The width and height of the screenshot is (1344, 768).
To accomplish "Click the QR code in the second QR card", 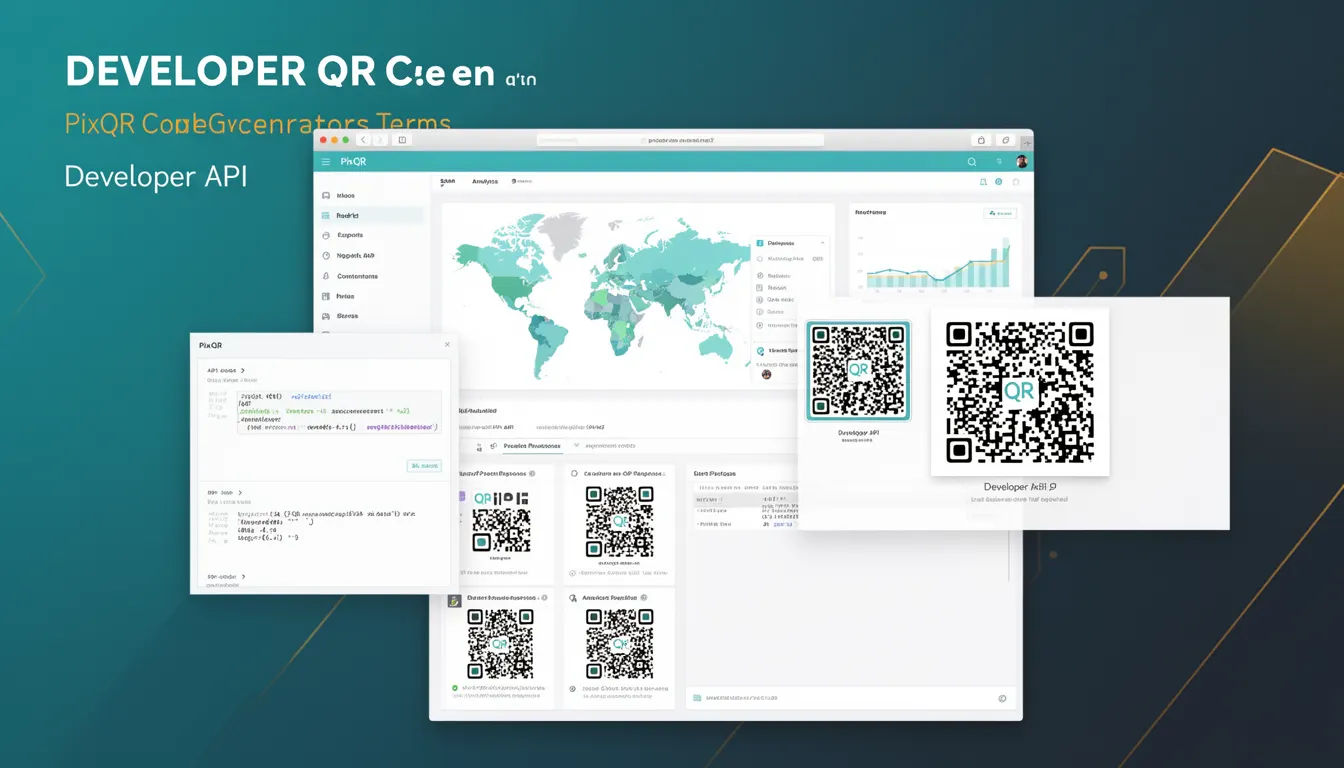I will [x=619, y=521].
